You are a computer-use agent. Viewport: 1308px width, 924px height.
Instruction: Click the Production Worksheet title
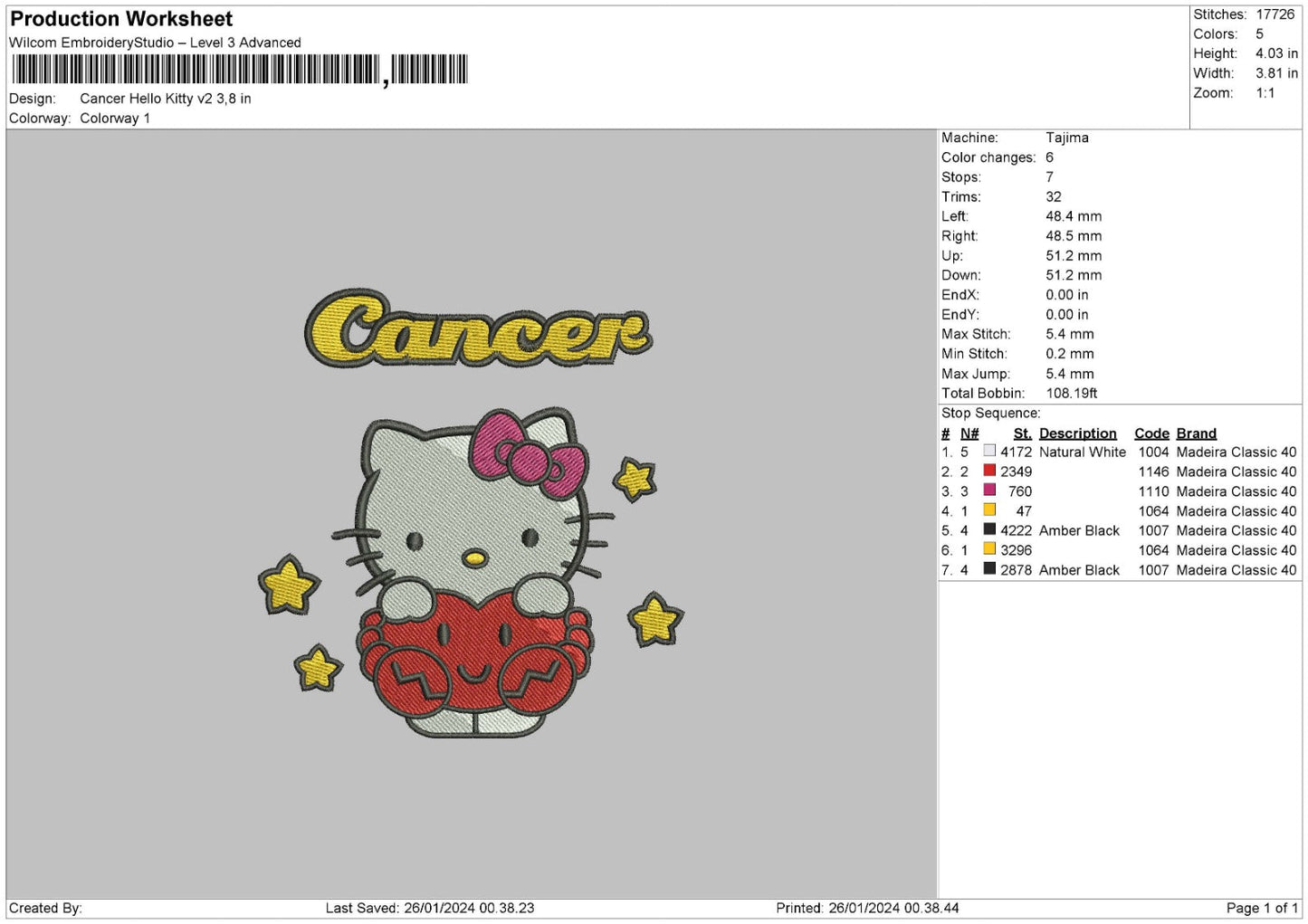pos(121,19)
